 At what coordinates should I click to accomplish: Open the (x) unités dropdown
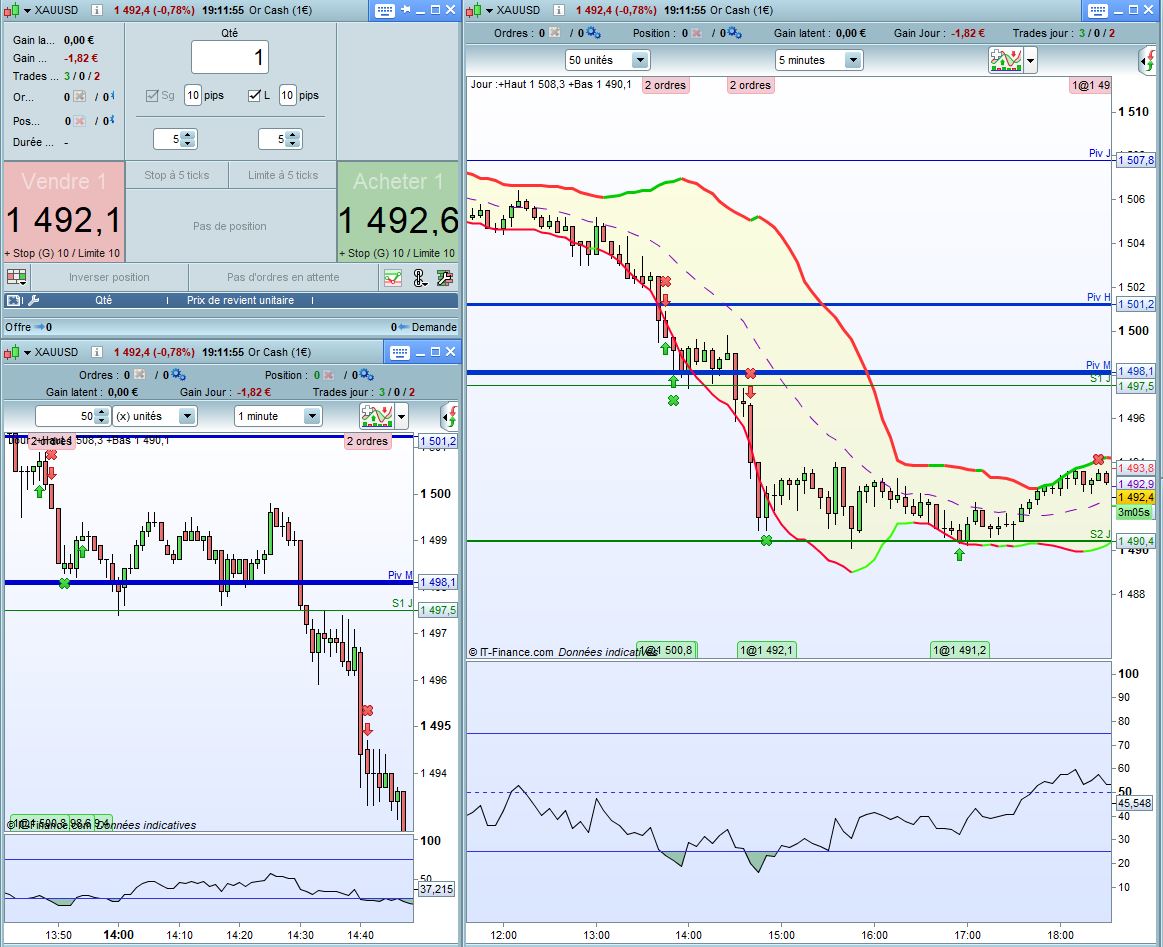pyautogui.click(x=154, y=416)
